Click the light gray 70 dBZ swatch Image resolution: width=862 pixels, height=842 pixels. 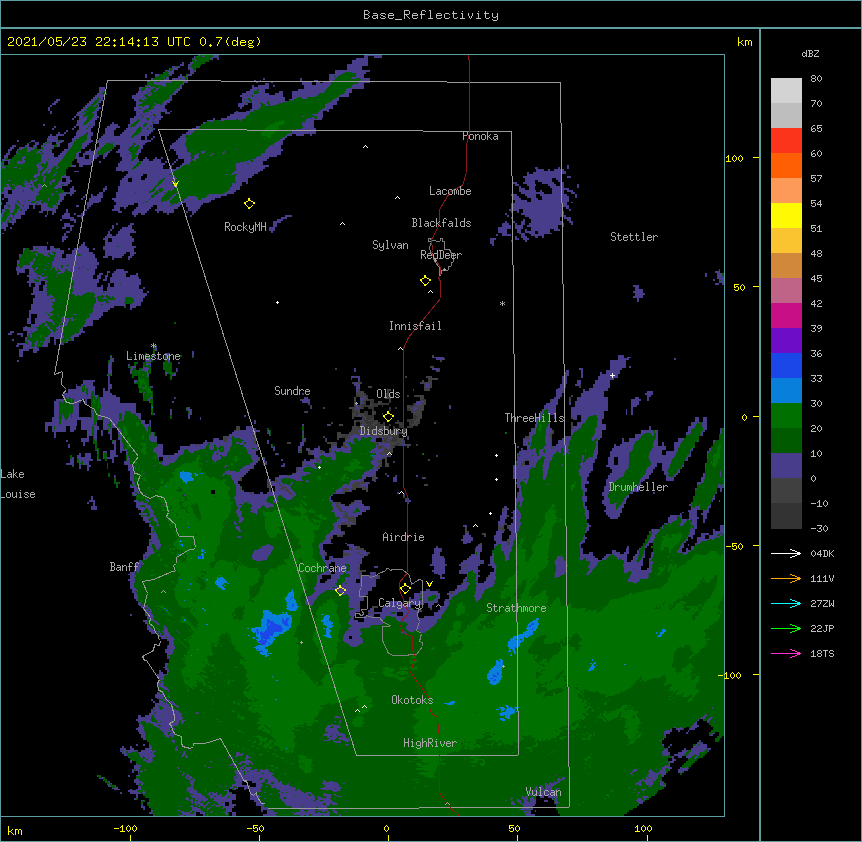(786, 91)
